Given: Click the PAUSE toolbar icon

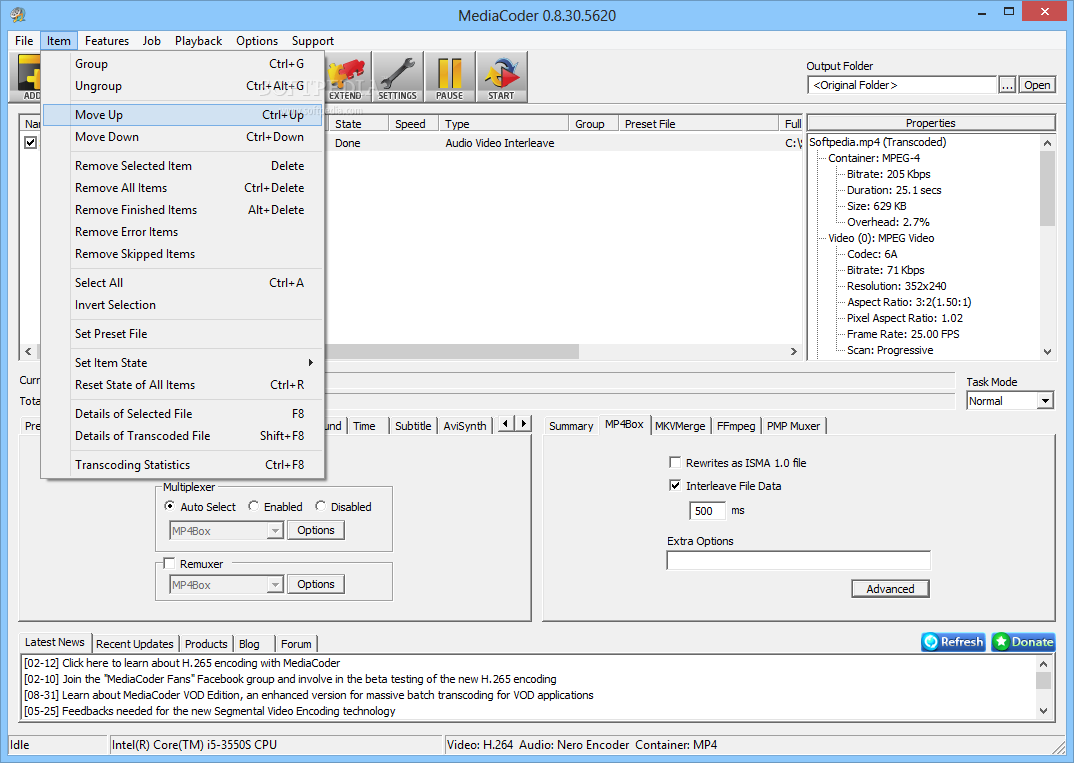Looking at the screenshot, I should point(449,77).
